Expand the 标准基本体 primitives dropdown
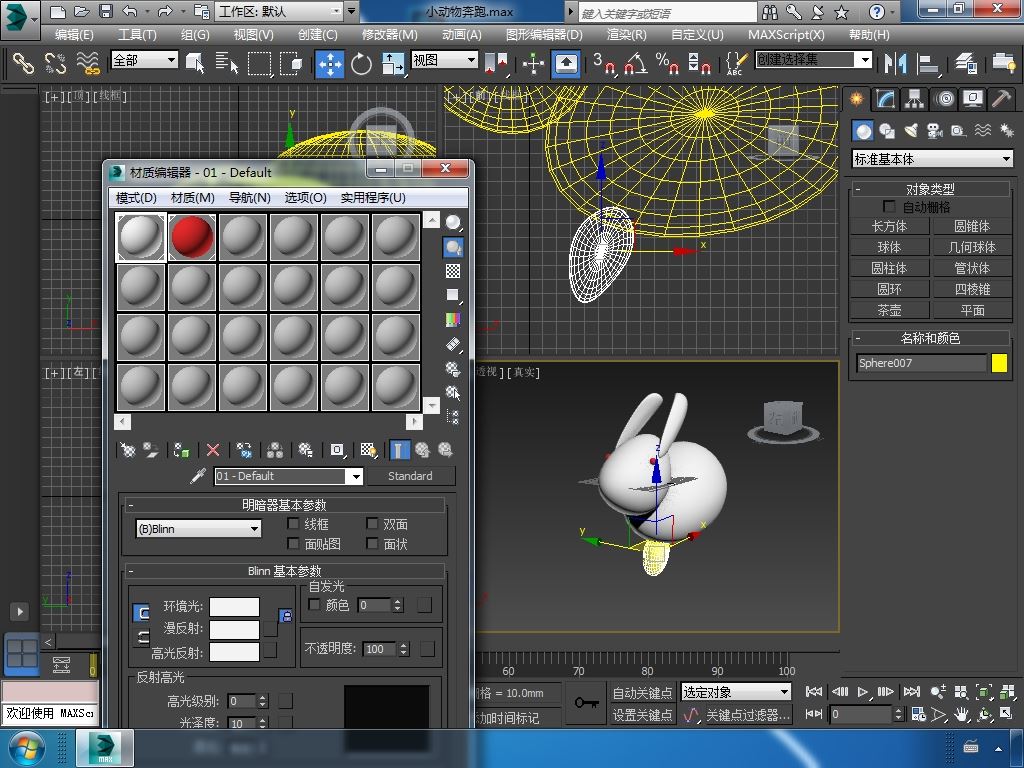Viewport: 1024px width, 768px height. 931,159
